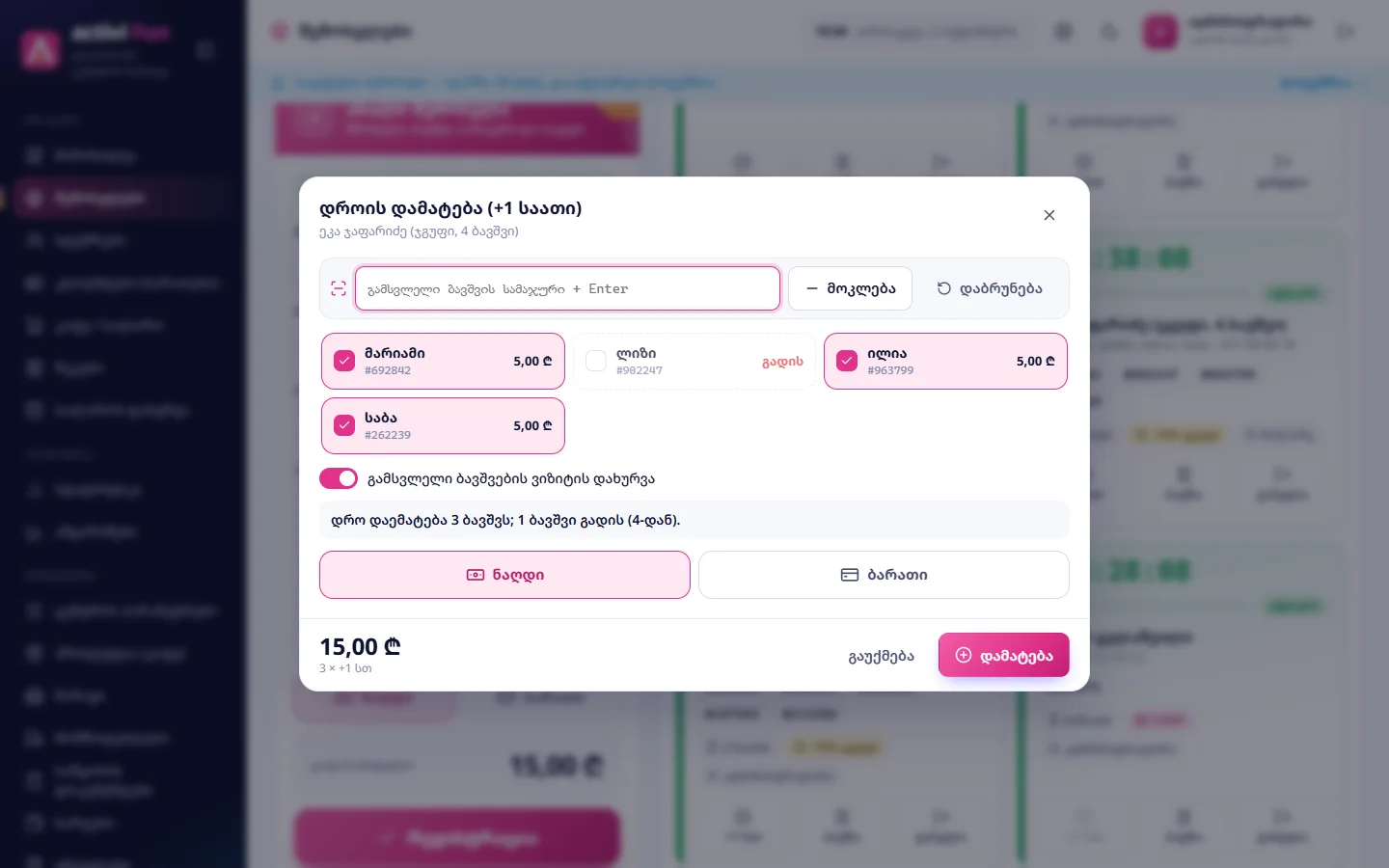Uncheck მარიამი child checkbox

coord(344,361)
